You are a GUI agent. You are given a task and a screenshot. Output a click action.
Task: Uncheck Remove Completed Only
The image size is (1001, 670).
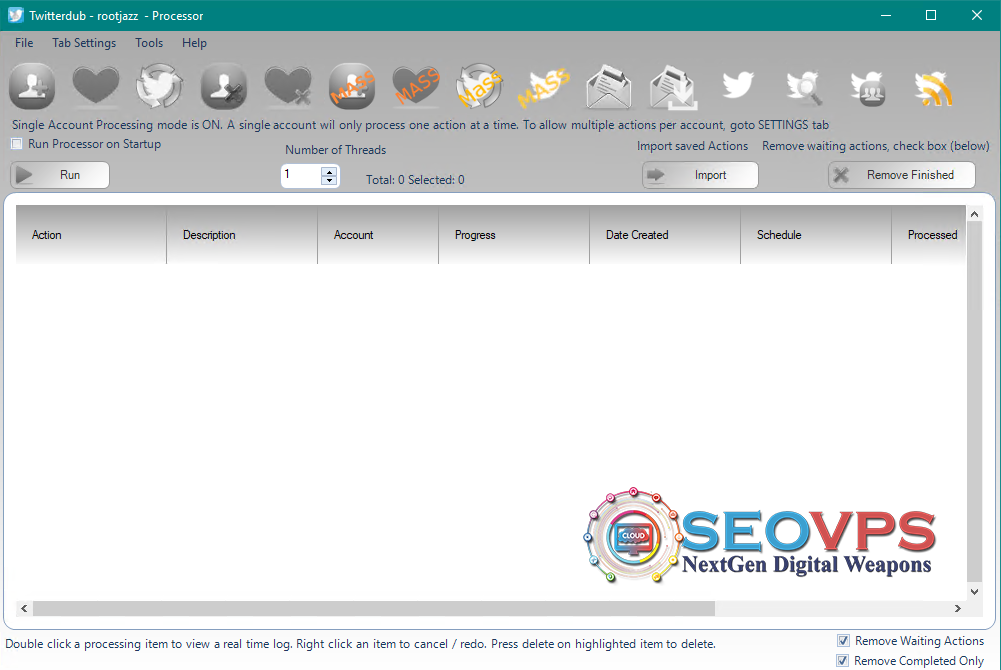pos(843,661)
